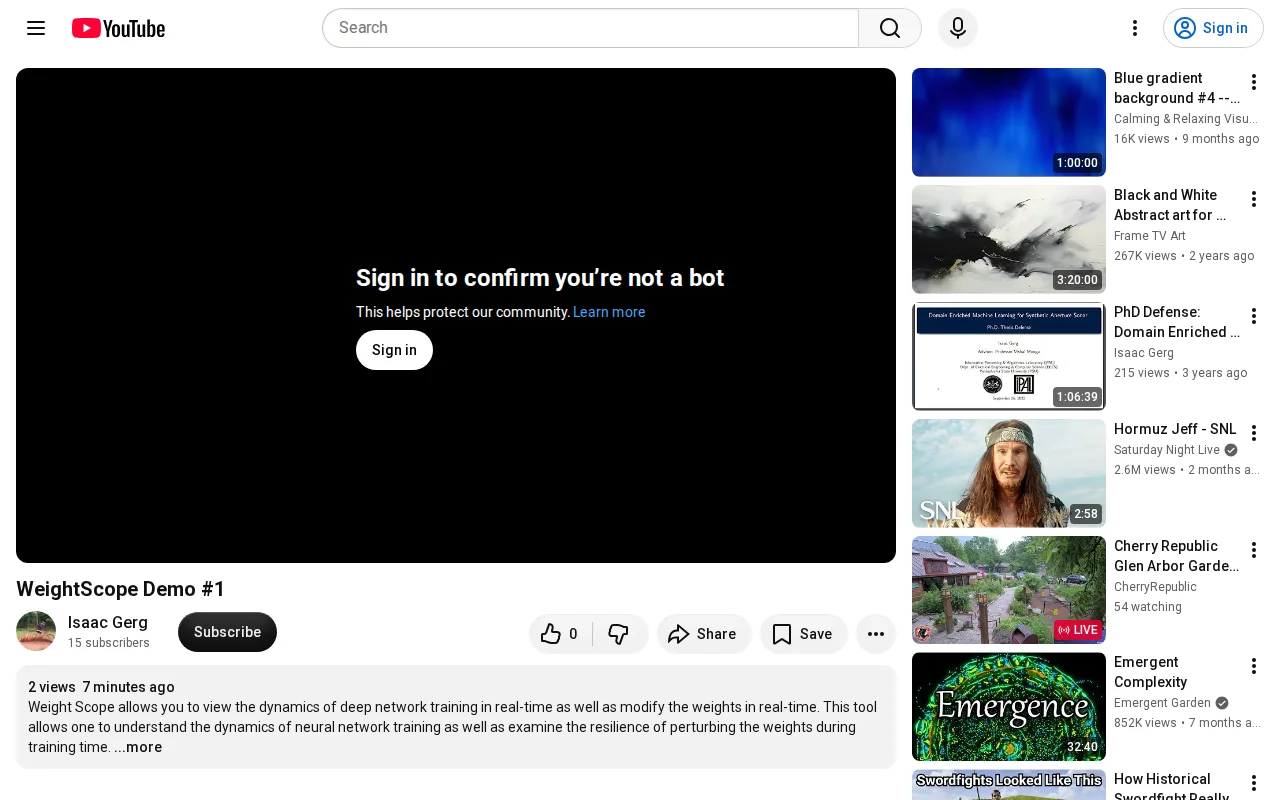Screen dimensions: 1280x800
Task: Open Emergent Complexity video thumbnail
Action: point(1009,707)
